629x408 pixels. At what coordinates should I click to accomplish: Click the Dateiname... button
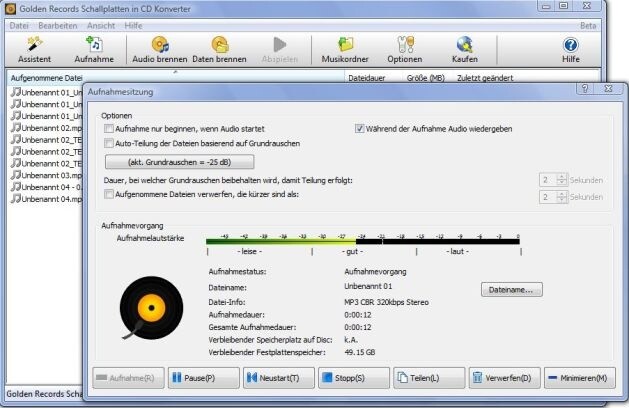click(x=511, y=290)
